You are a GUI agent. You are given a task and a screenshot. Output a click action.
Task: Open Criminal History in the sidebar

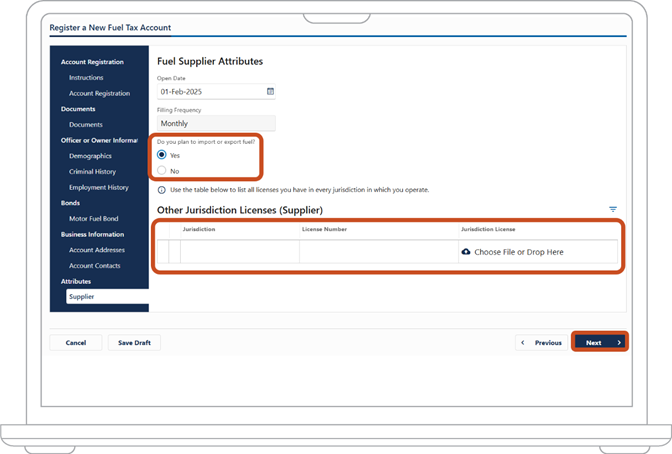pyautogui.click(x=93, y=171)
